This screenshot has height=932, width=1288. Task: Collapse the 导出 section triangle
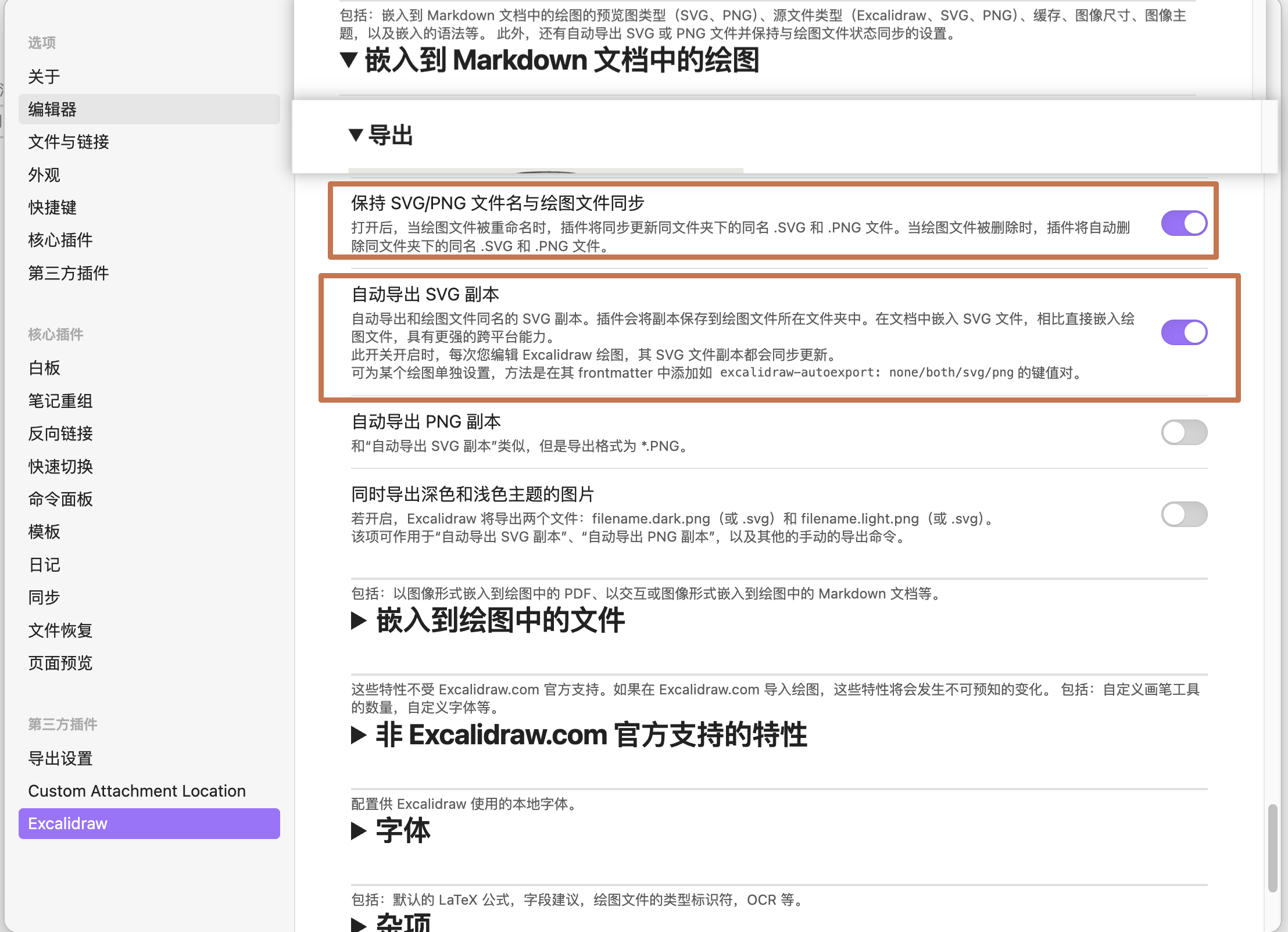pos(356,135)
